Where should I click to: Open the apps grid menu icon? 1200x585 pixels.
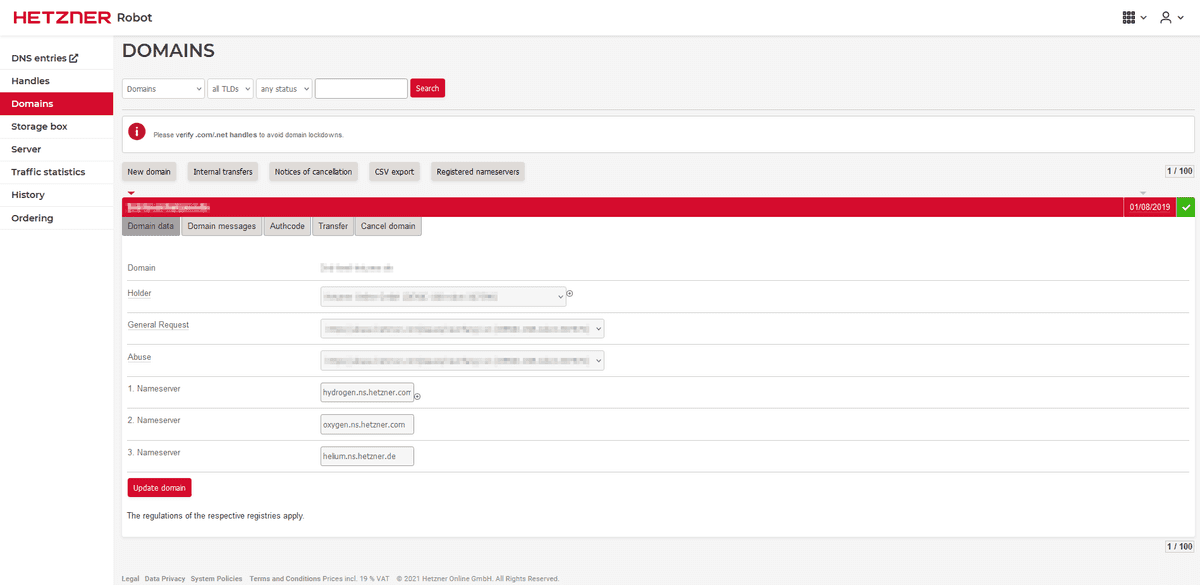tap(1131, 17)
